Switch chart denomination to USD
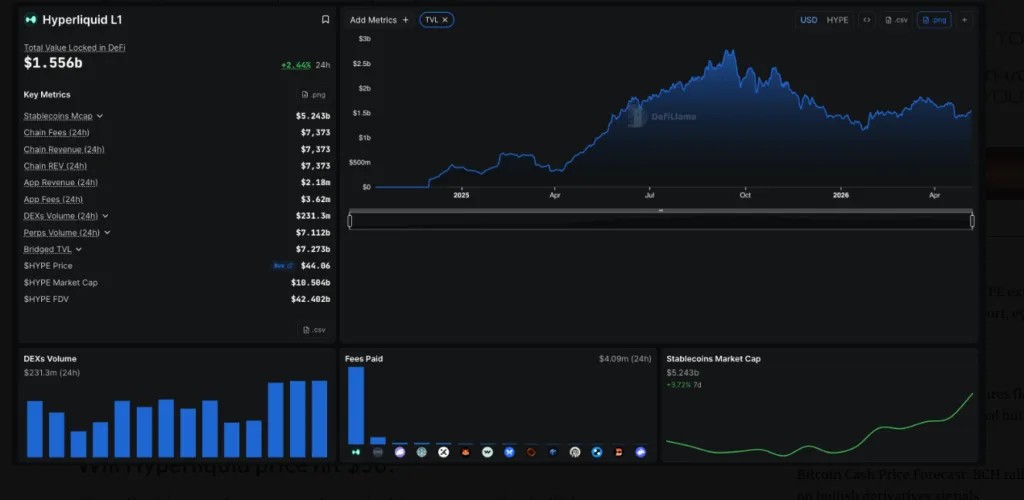The image size is (1024, 500). click(x=808, y=20)
